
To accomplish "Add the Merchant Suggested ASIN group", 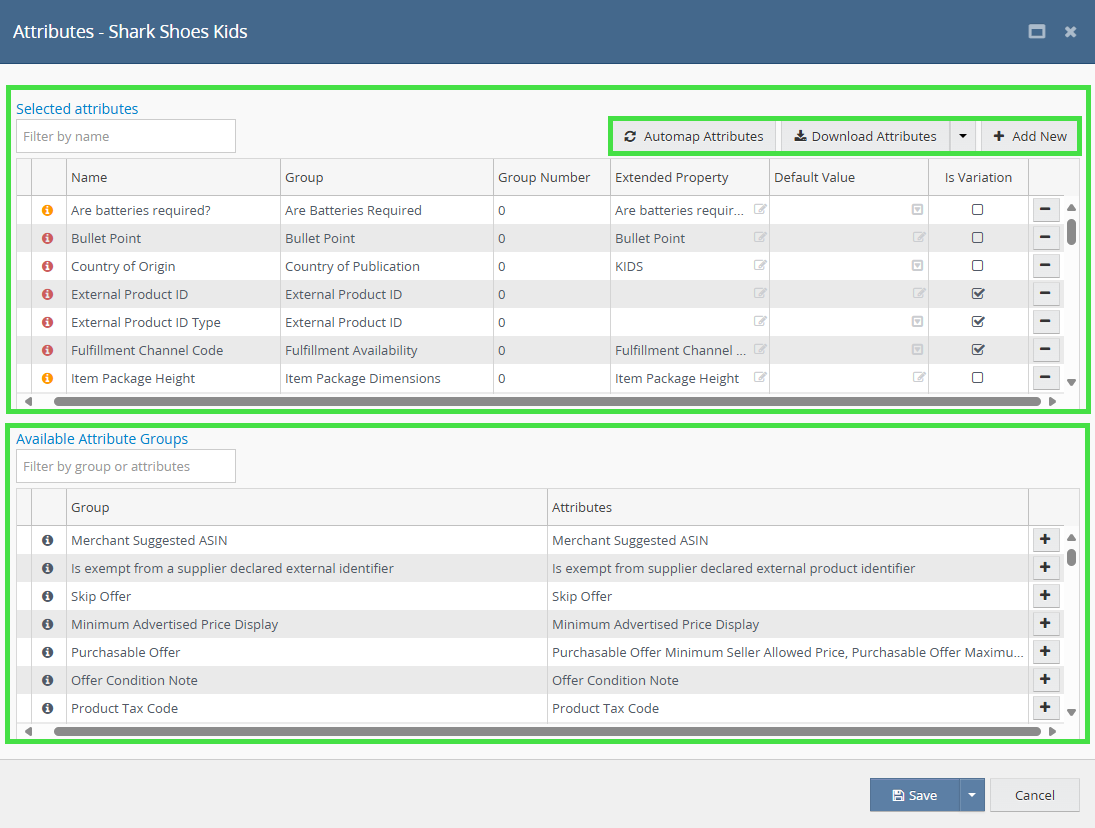I will coord(1044,540).
